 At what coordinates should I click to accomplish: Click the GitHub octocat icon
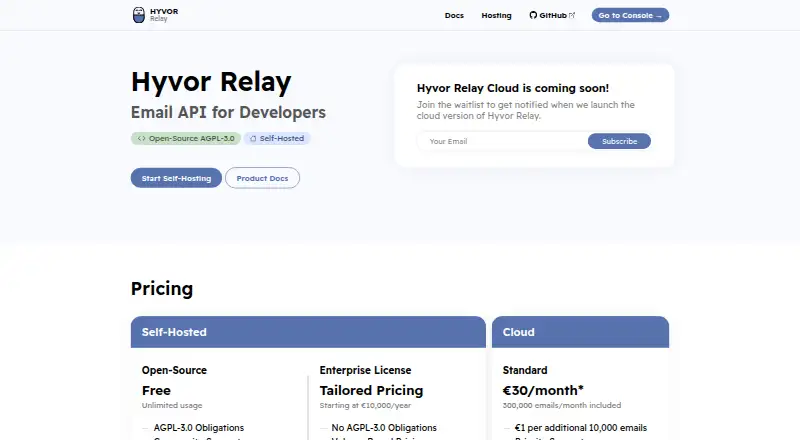(533, 15)
